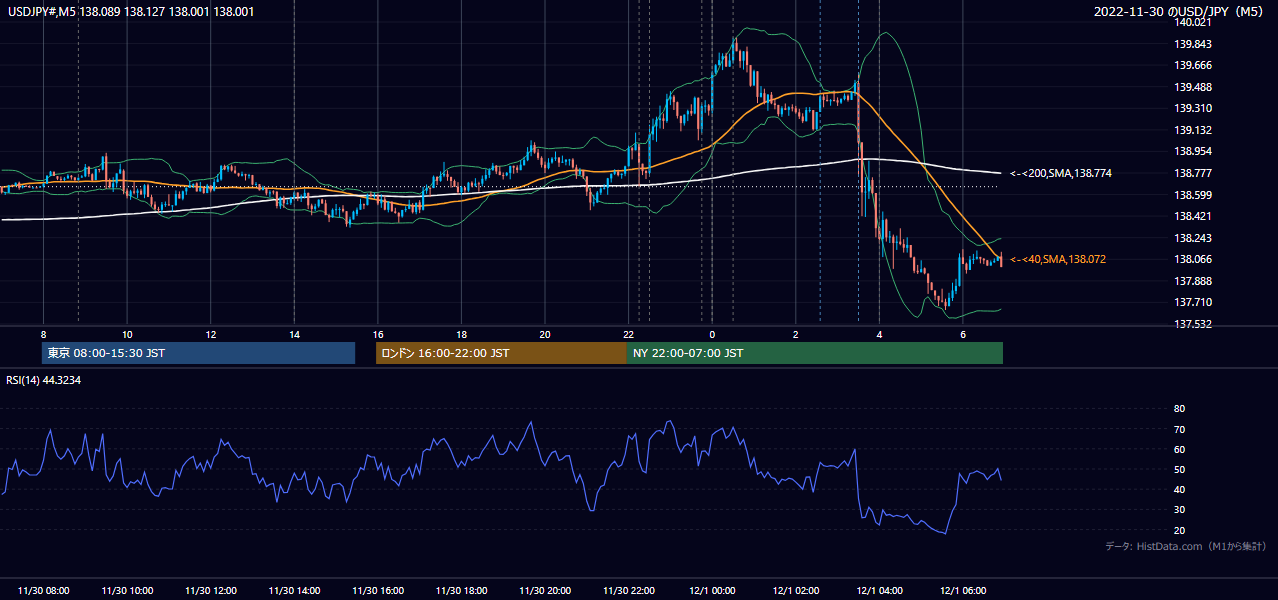Image resolution: width=1278 pixels, height=600 pixels.
Task: Click price axis value 138.243
Action: [1192, 238]
